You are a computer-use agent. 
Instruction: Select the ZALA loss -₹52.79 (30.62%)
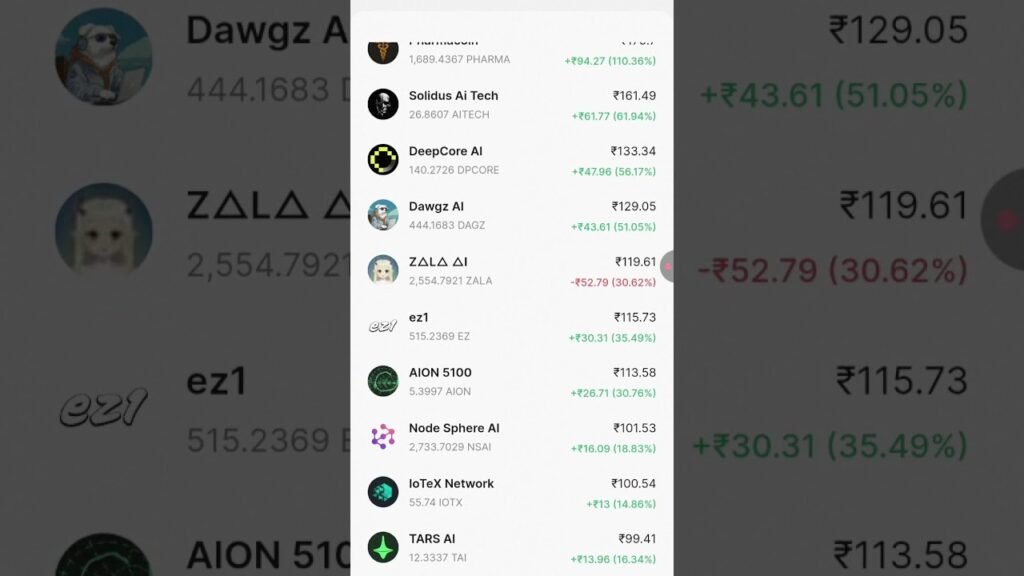613,282
